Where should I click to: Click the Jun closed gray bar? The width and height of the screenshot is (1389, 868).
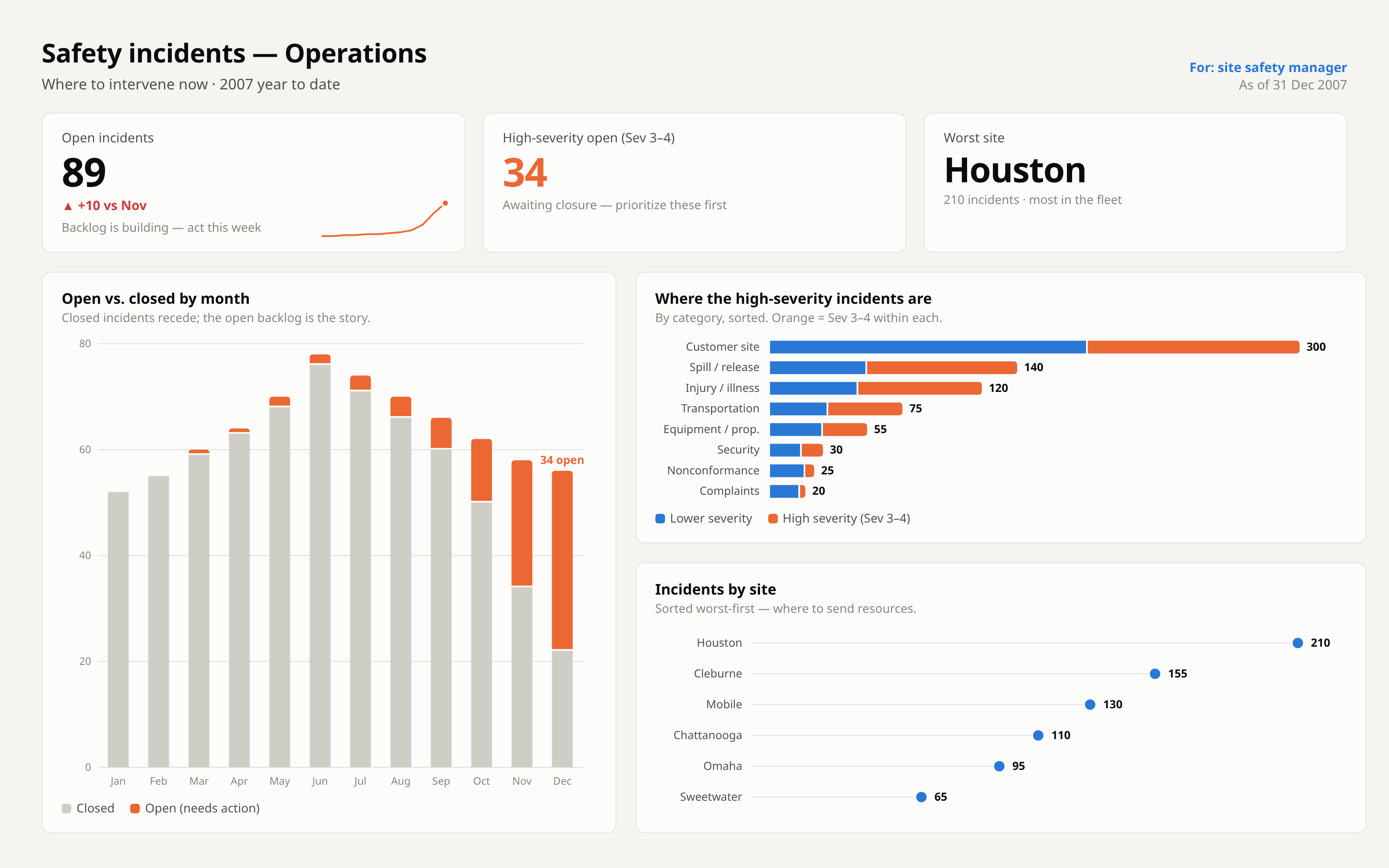click(x=320, y=566)
